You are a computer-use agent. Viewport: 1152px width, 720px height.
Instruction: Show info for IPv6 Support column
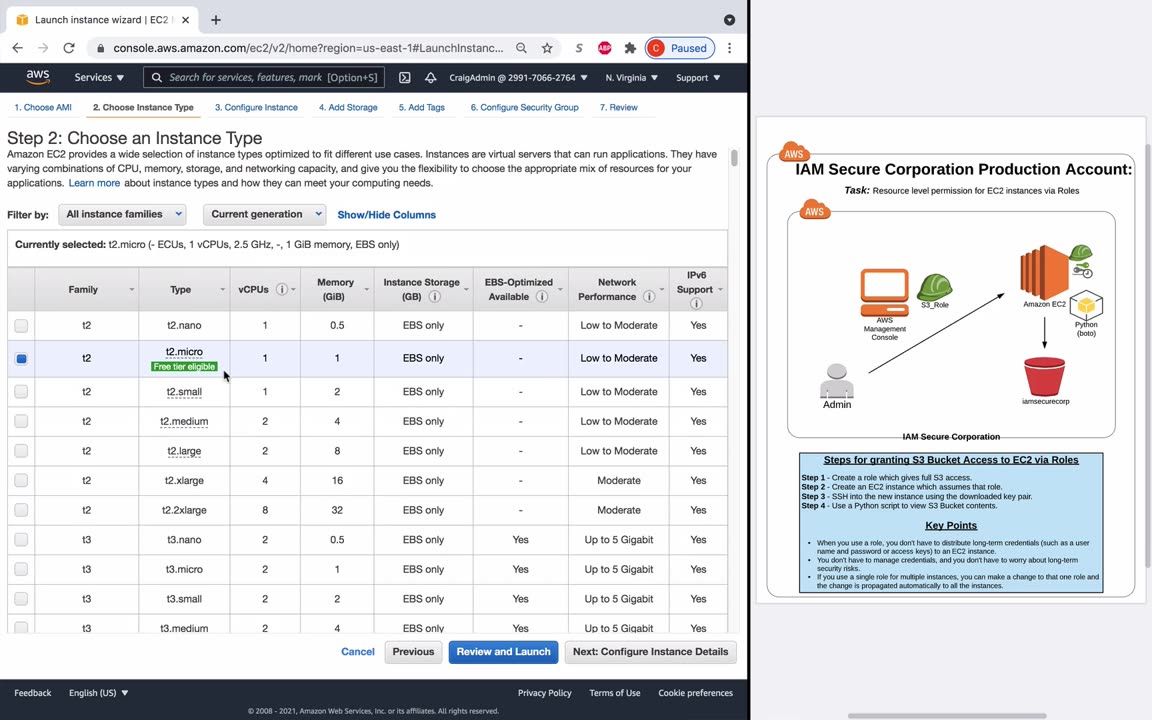tap(696, 303)
